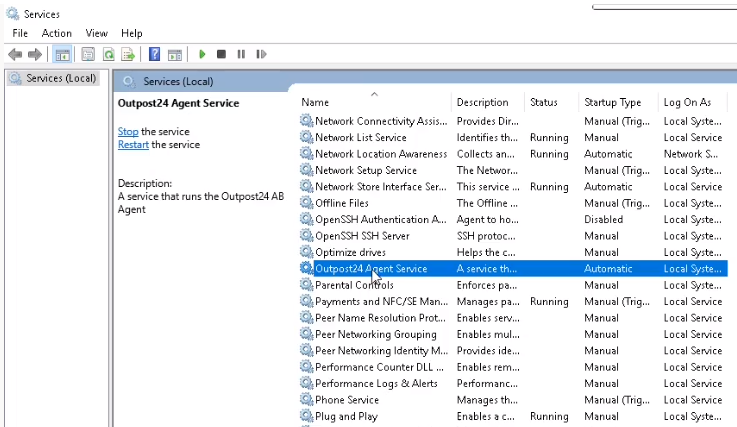Screen dimensions: 737x427
Task: Open the View menu
Action: click(96, 33)
